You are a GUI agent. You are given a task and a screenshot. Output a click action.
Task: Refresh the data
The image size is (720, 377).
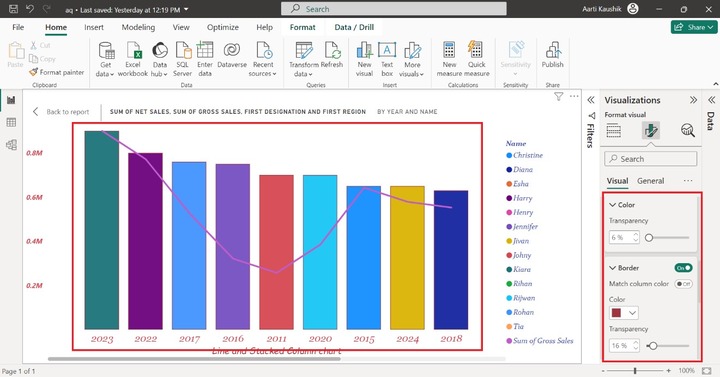[x=332, y=55]
